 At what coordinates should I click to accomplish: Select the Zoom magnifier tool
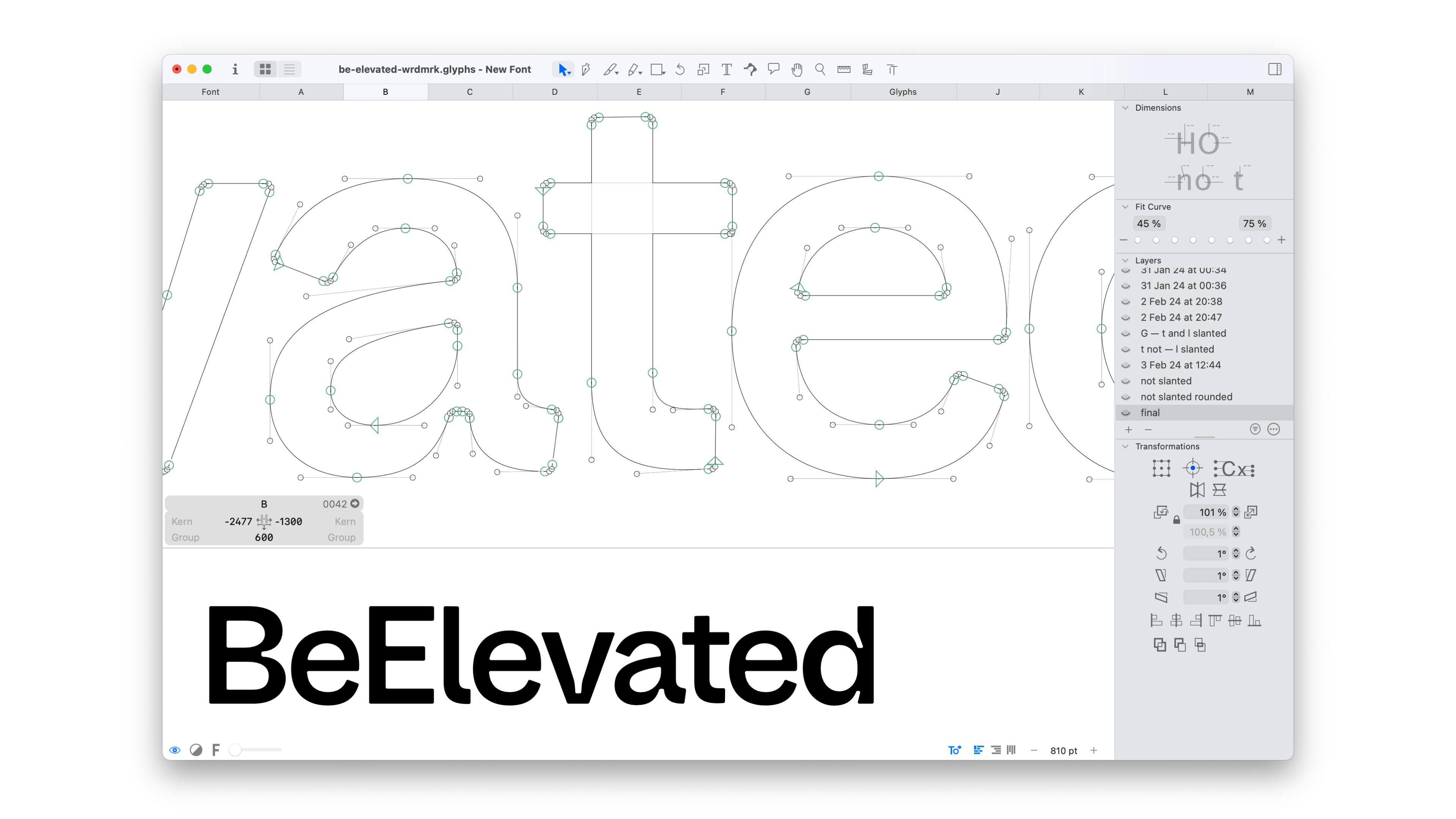[820, 69]
